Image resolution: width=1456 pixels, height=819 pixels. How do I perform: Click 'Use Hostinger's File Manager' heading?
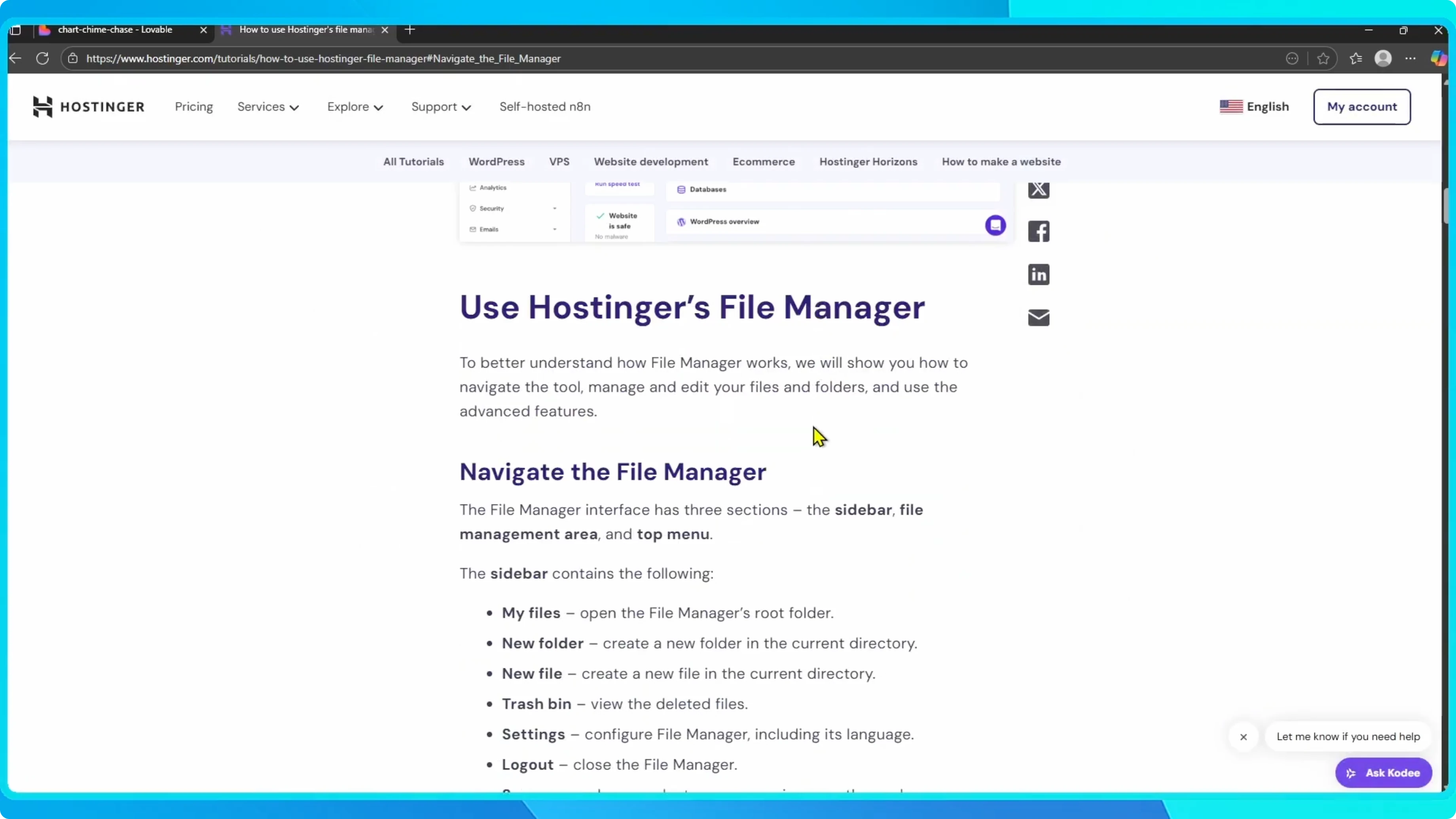(x=692, y=308)
